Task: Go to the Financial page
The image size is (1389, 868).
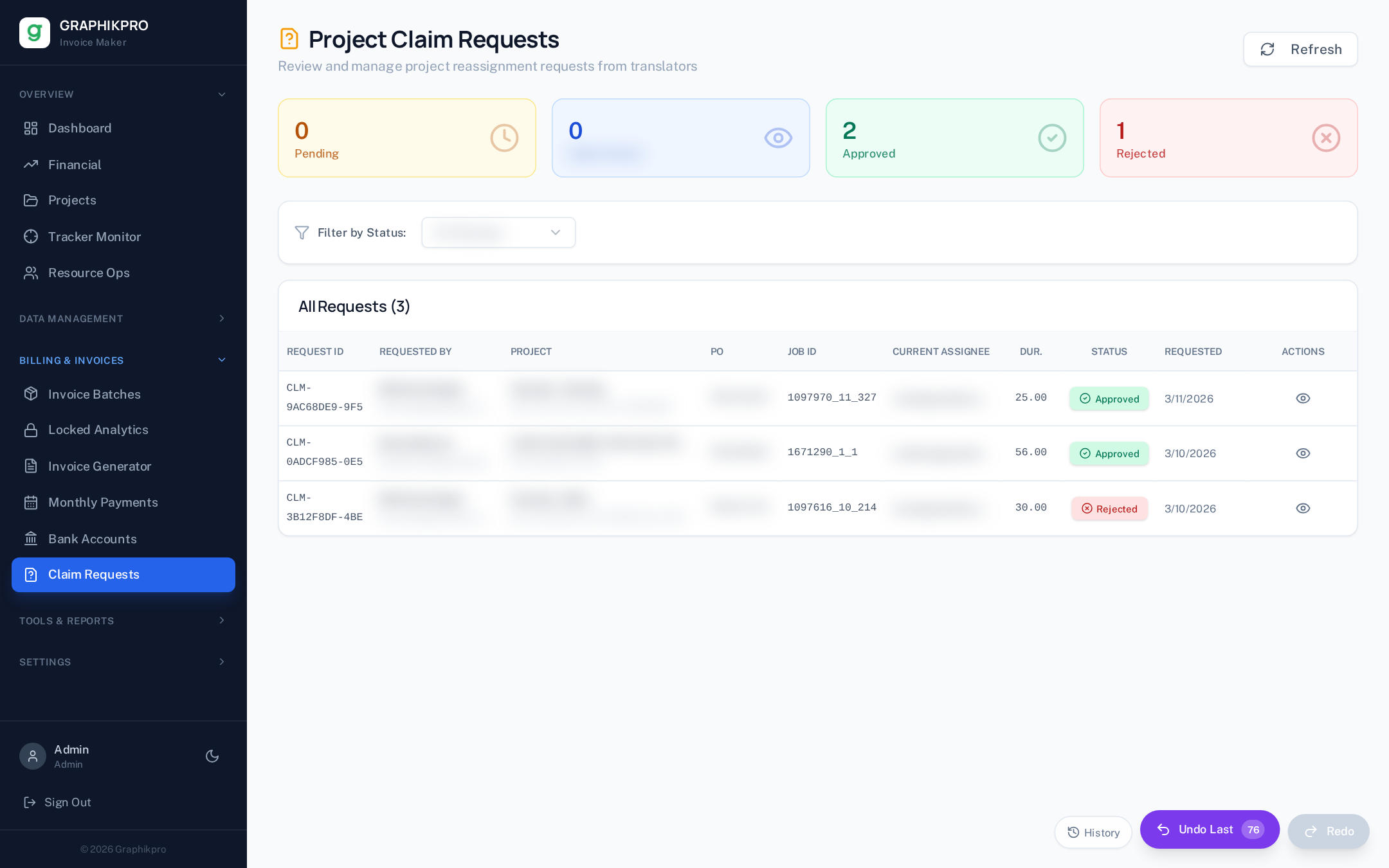Action: coord(123,165)
